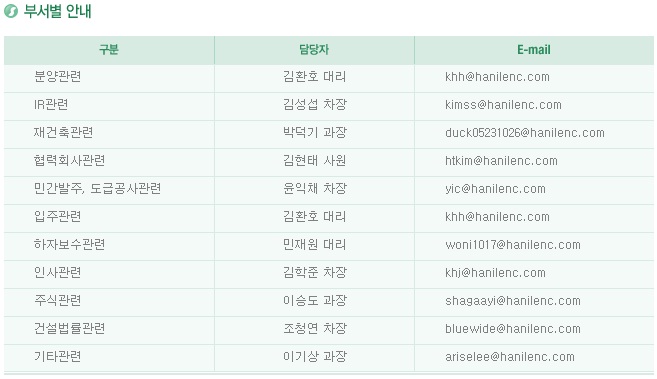The image size is (657, 379).
Task: Open email khj@hanilenc.com
Action: click(x=495, y=273)
